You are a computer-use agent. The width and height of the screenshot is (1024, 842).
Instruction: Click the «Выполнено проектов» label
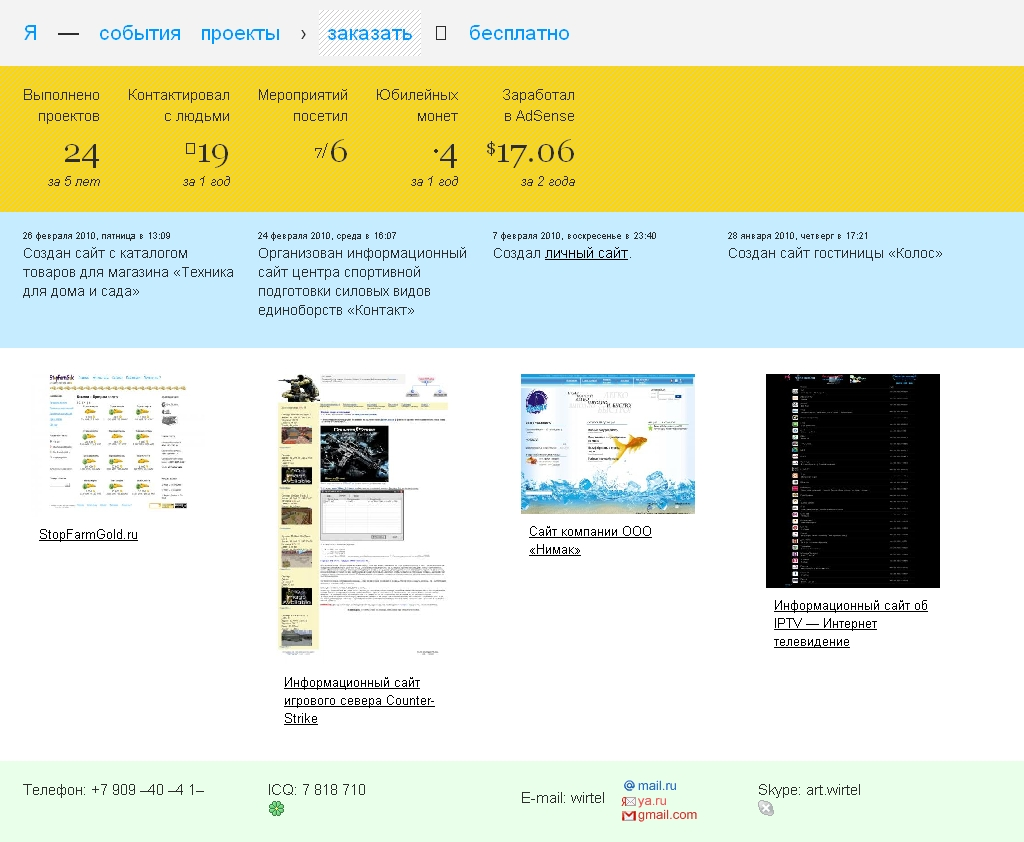(x=61, y=105)
